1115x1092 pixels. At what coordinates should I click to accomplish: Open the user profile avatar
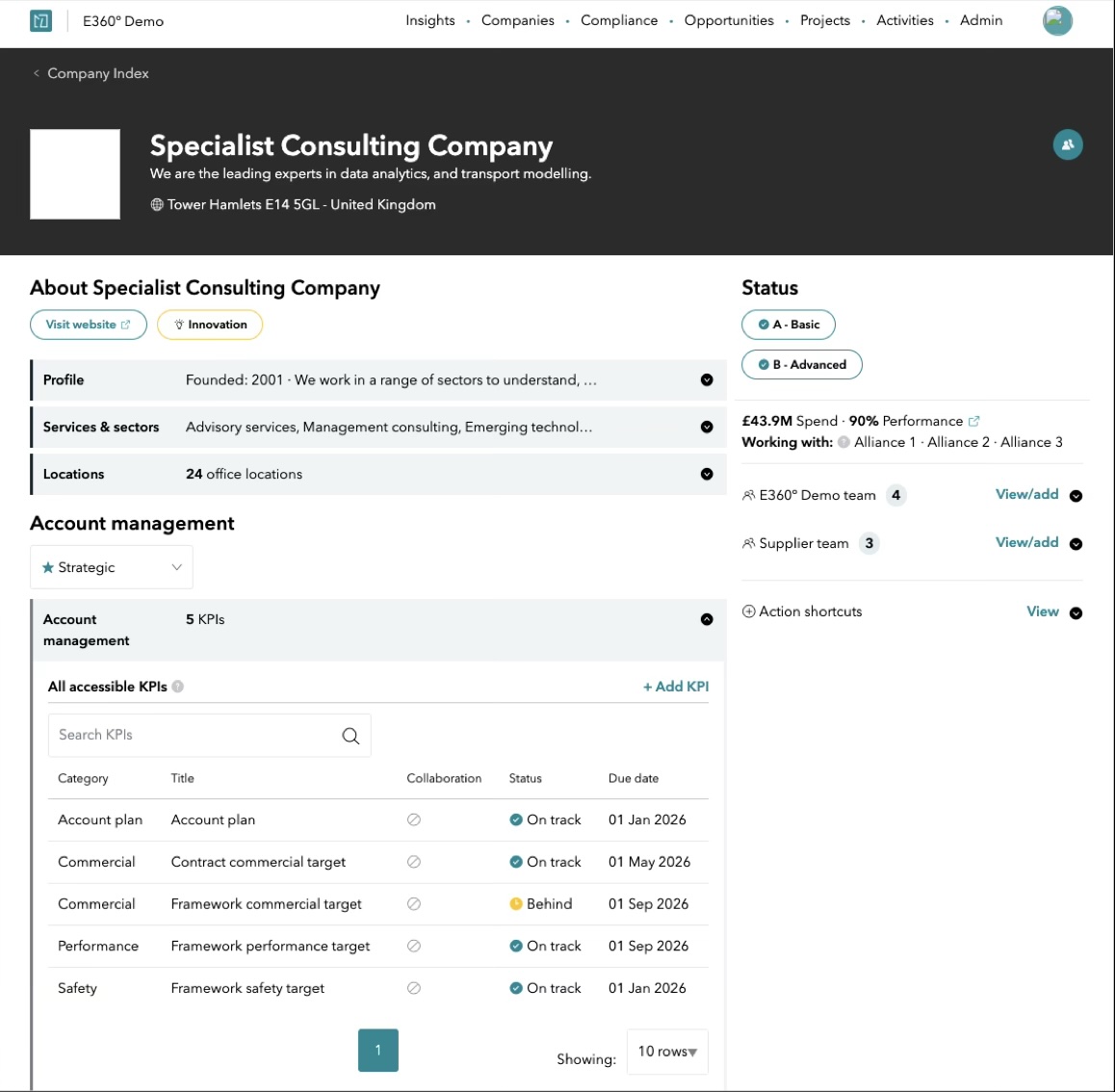click(1056, 20)
